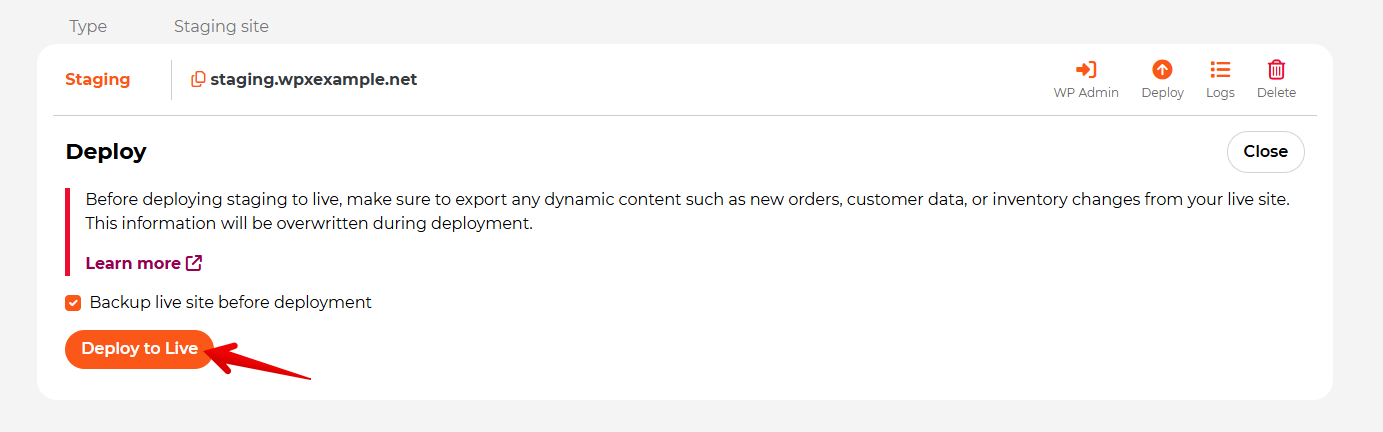Open the Logs list icon

[1220, 69]
